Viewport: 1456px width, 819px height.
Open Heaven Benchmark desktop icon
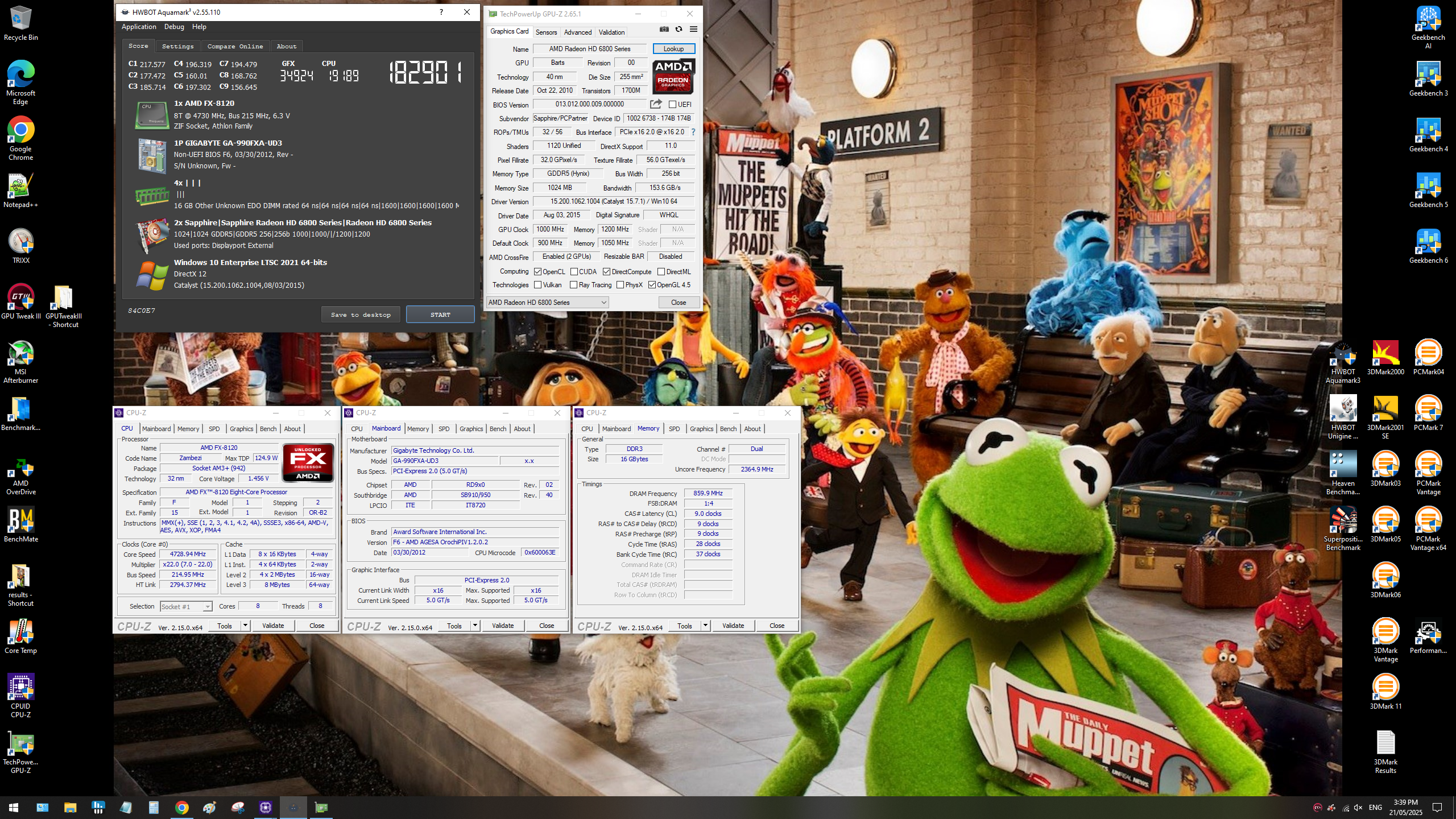tap(1343, 473)
